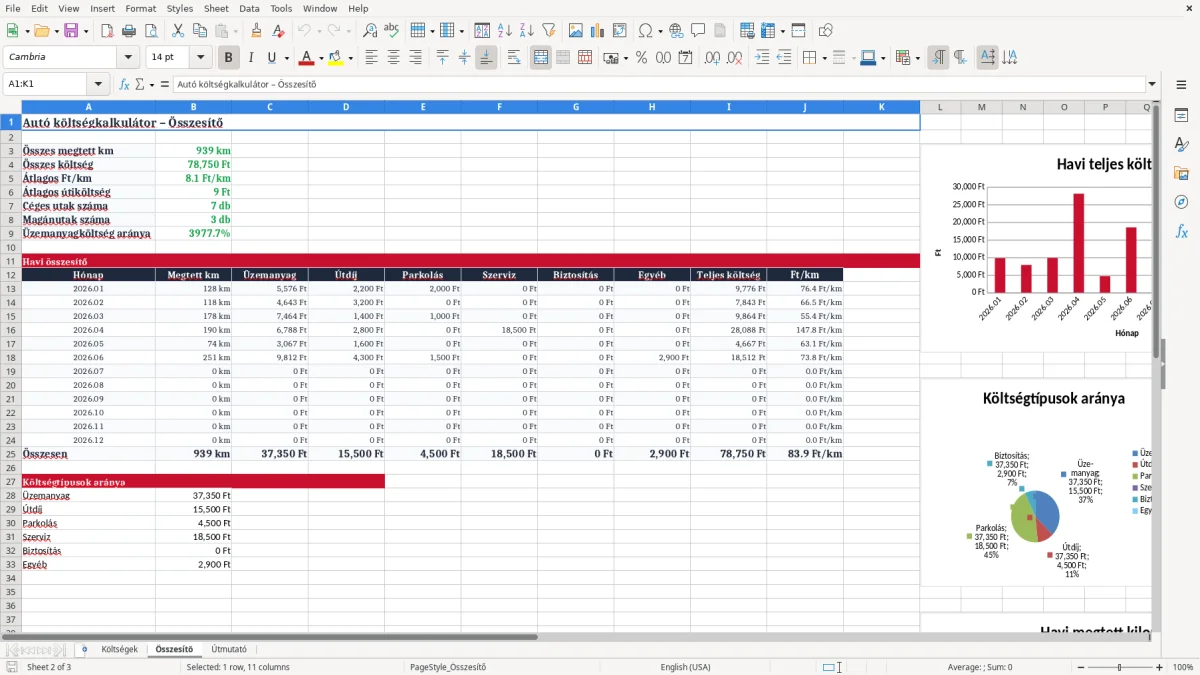
Task: Open Background Color dropdown arrow
Action: point(351,58)
